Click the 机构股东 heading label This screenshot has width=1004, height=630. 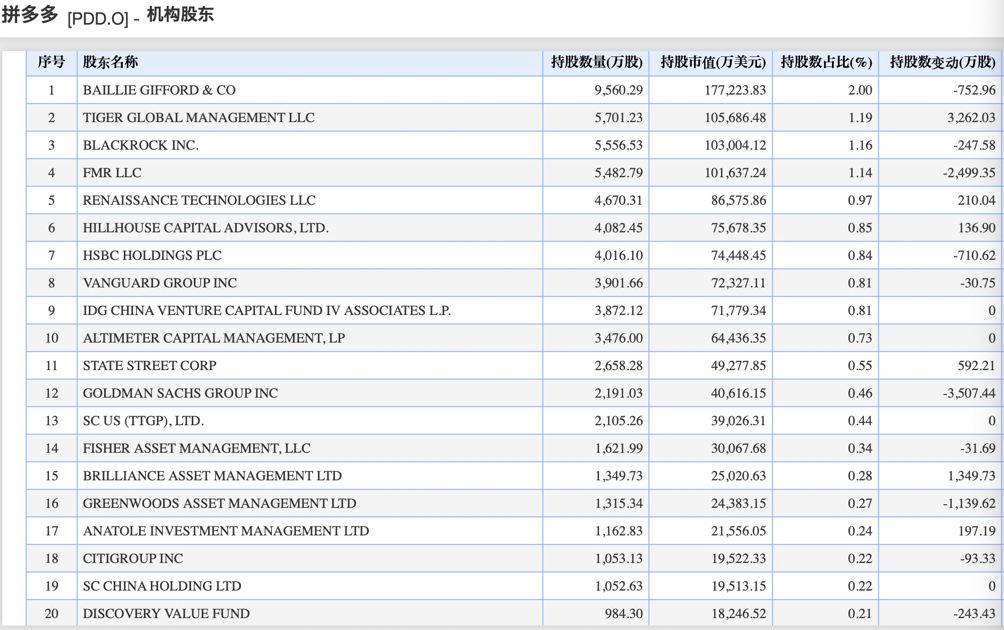point(181,15)
